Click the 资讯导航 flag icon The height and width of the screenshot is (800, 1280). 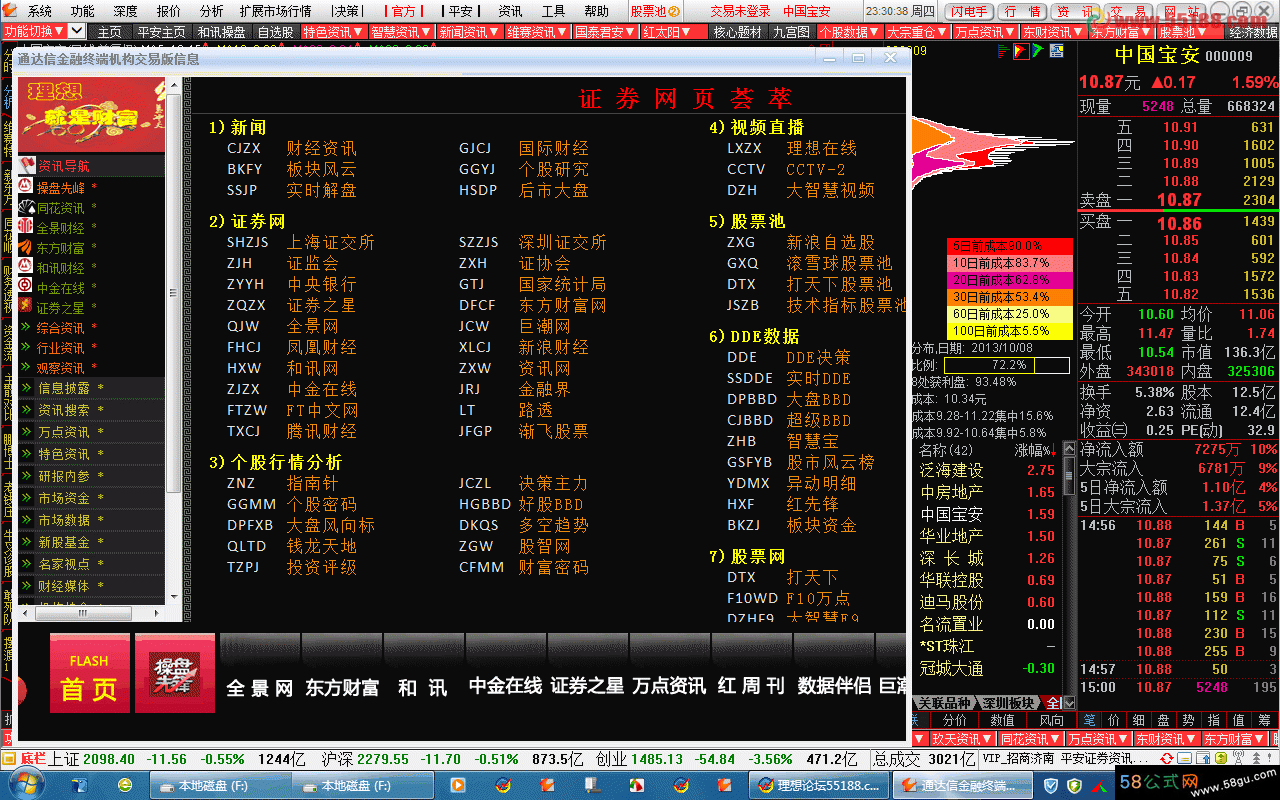point(28,166)
